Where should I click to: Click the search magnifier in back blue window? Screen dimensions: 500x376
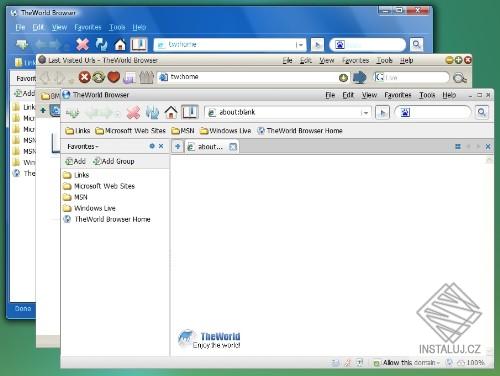(x=416, y=44)
